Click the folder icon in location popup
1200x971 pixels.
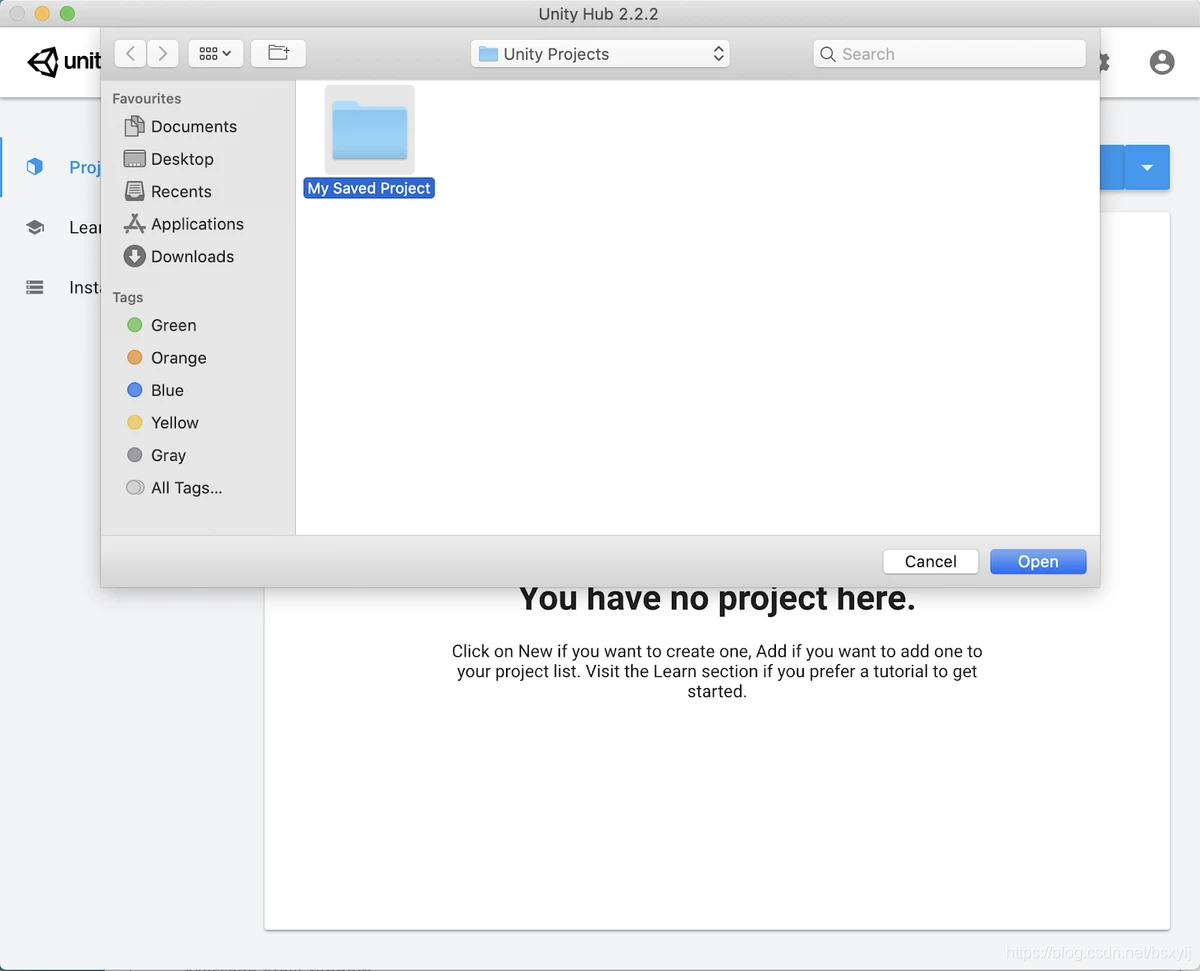(488, 54)
